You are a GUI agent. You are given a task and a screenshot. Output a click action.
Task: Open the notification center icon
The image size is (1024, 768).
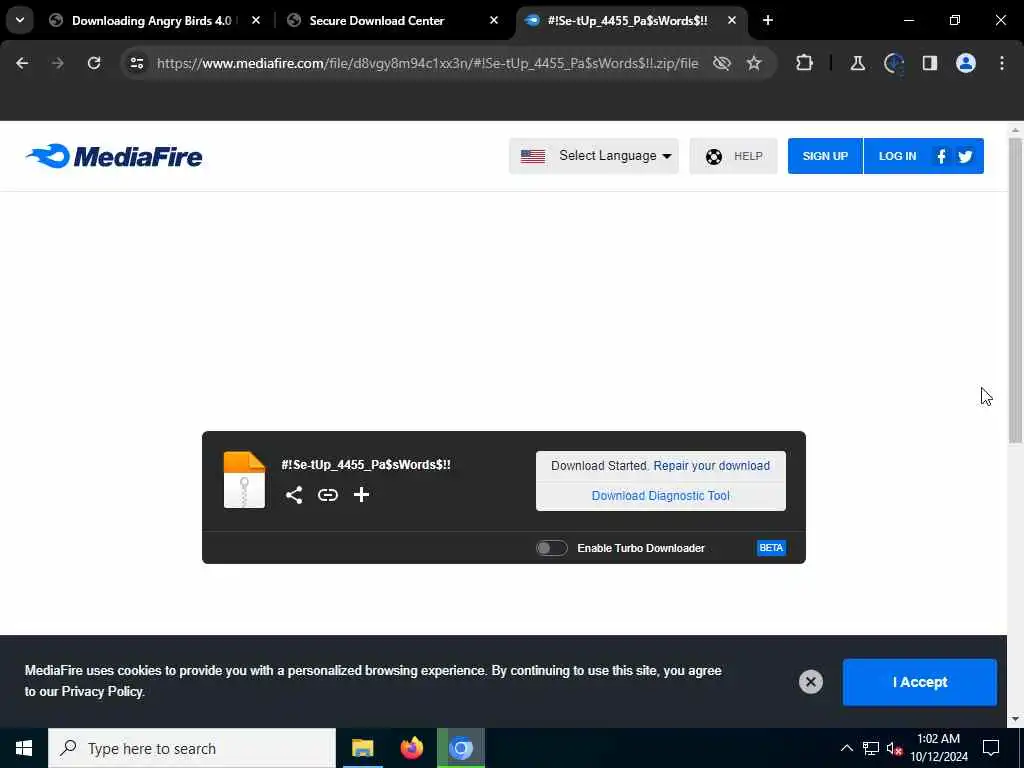coord(991,748)
